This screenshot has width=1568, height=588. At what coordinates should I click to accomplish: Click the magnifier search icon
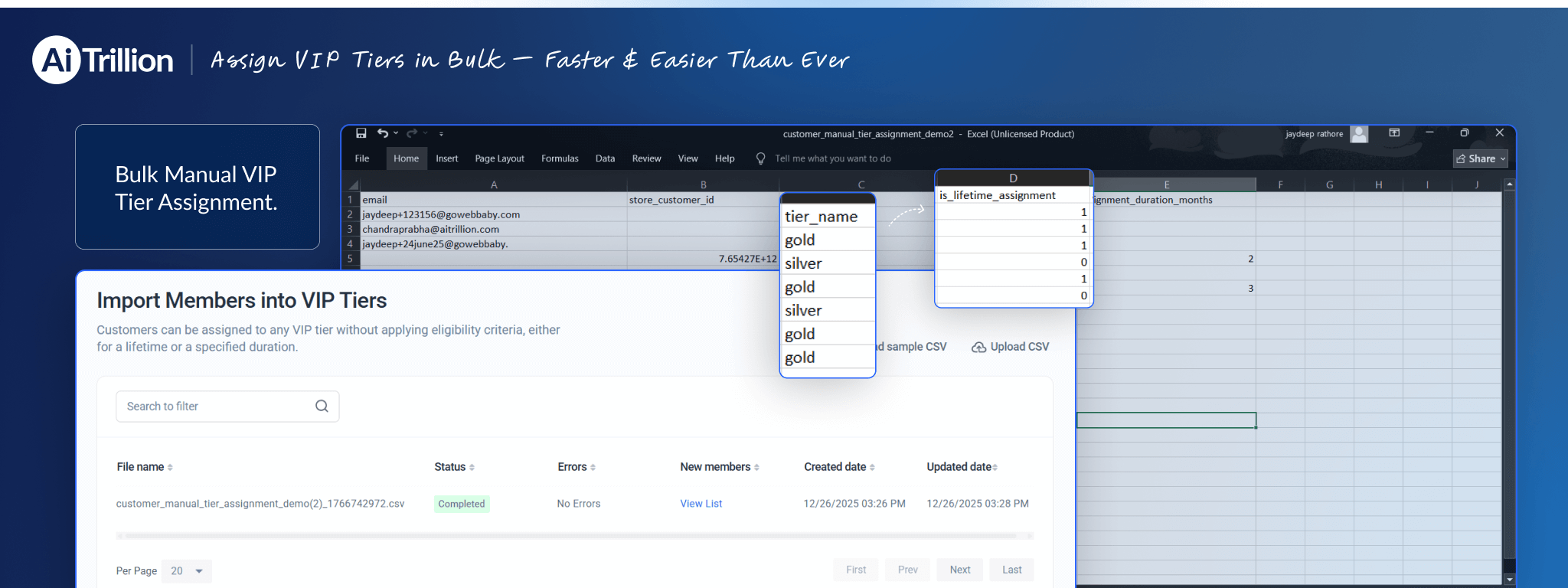coord(322,407)
